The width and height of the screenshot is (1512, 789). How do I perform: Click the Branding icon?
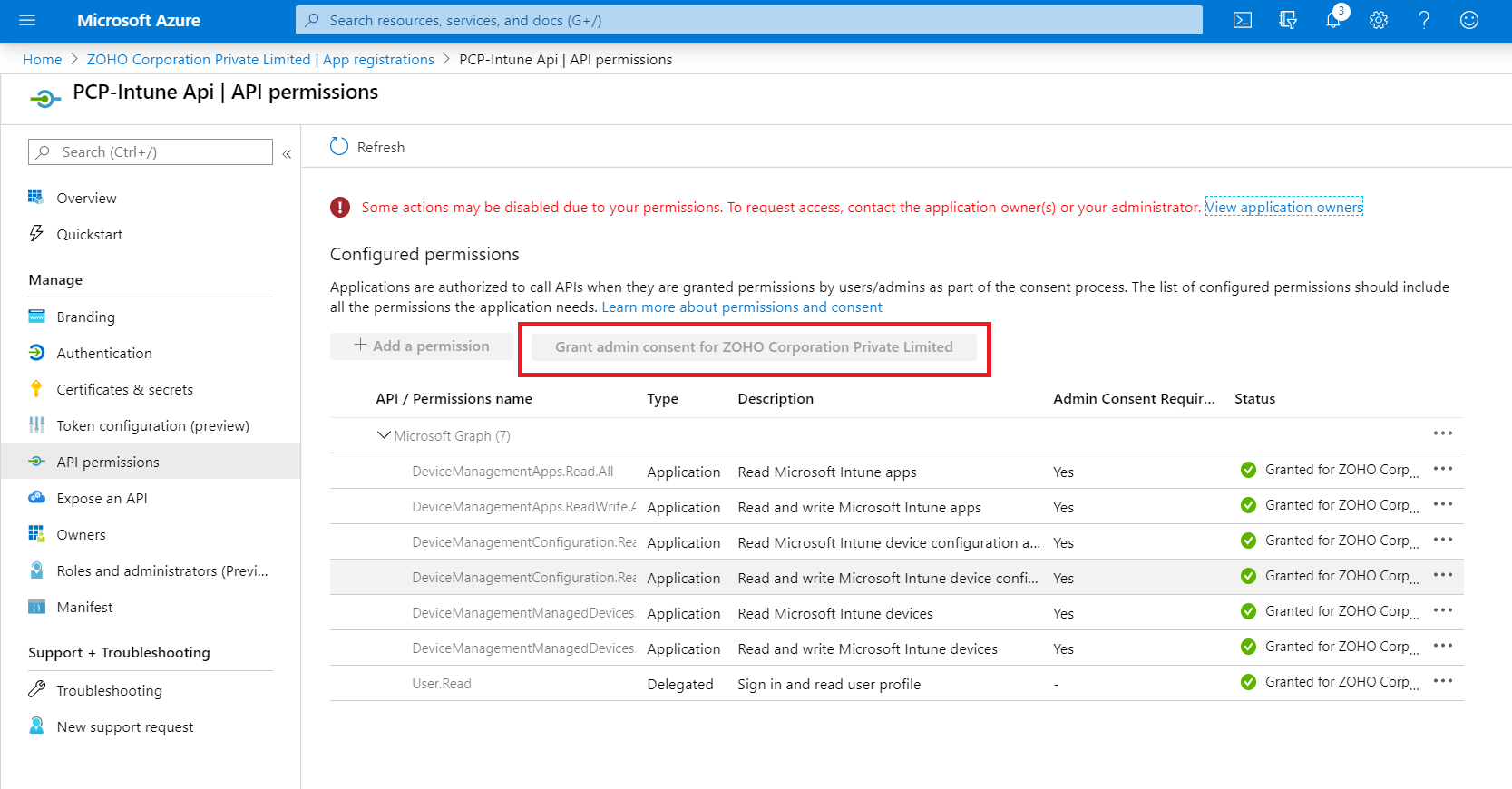(36, 316)
